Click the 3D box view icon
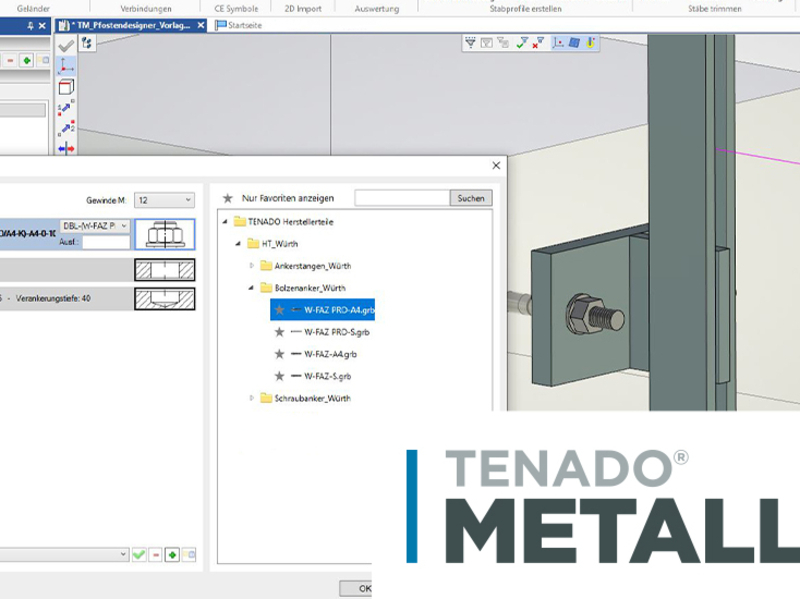 (x=66, y=87)
